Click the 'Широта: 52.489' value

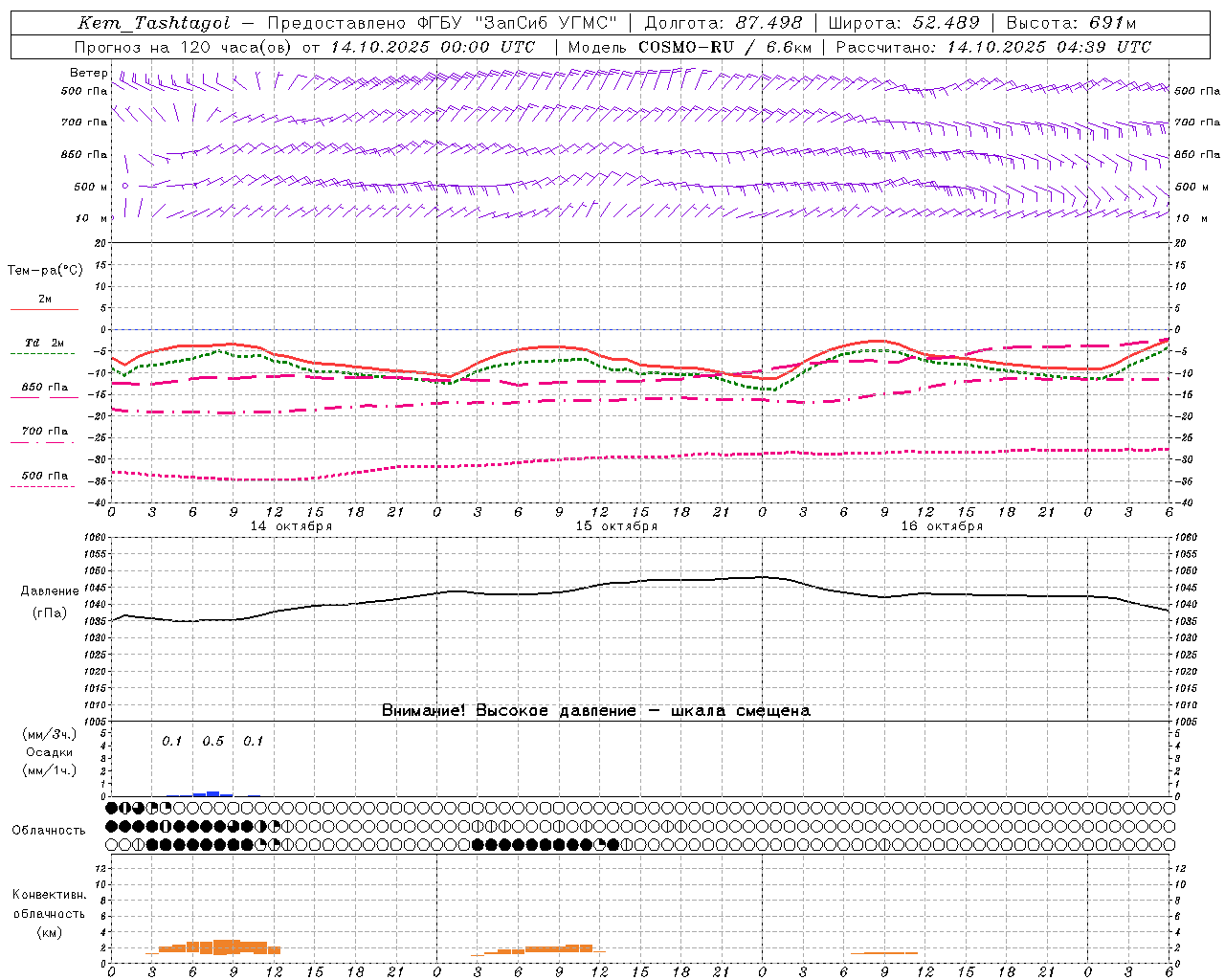click(x=904, y=23)
